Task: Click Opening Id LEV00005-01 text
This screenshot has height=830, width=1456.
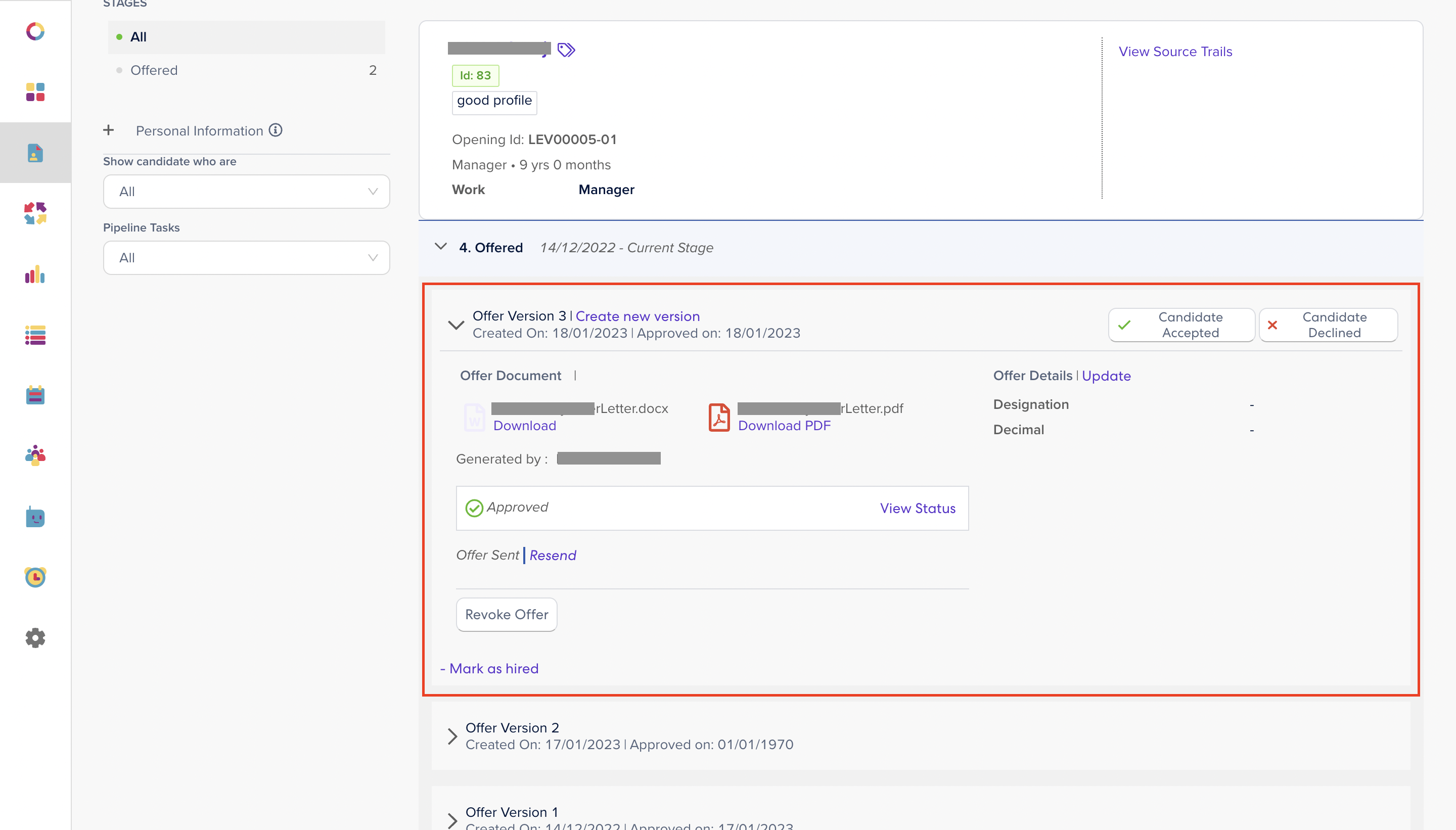Action: 534,140
